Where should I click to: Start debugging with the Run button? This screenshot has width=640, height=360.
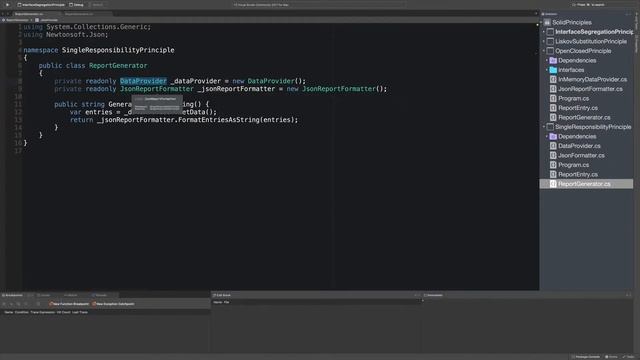7,4
